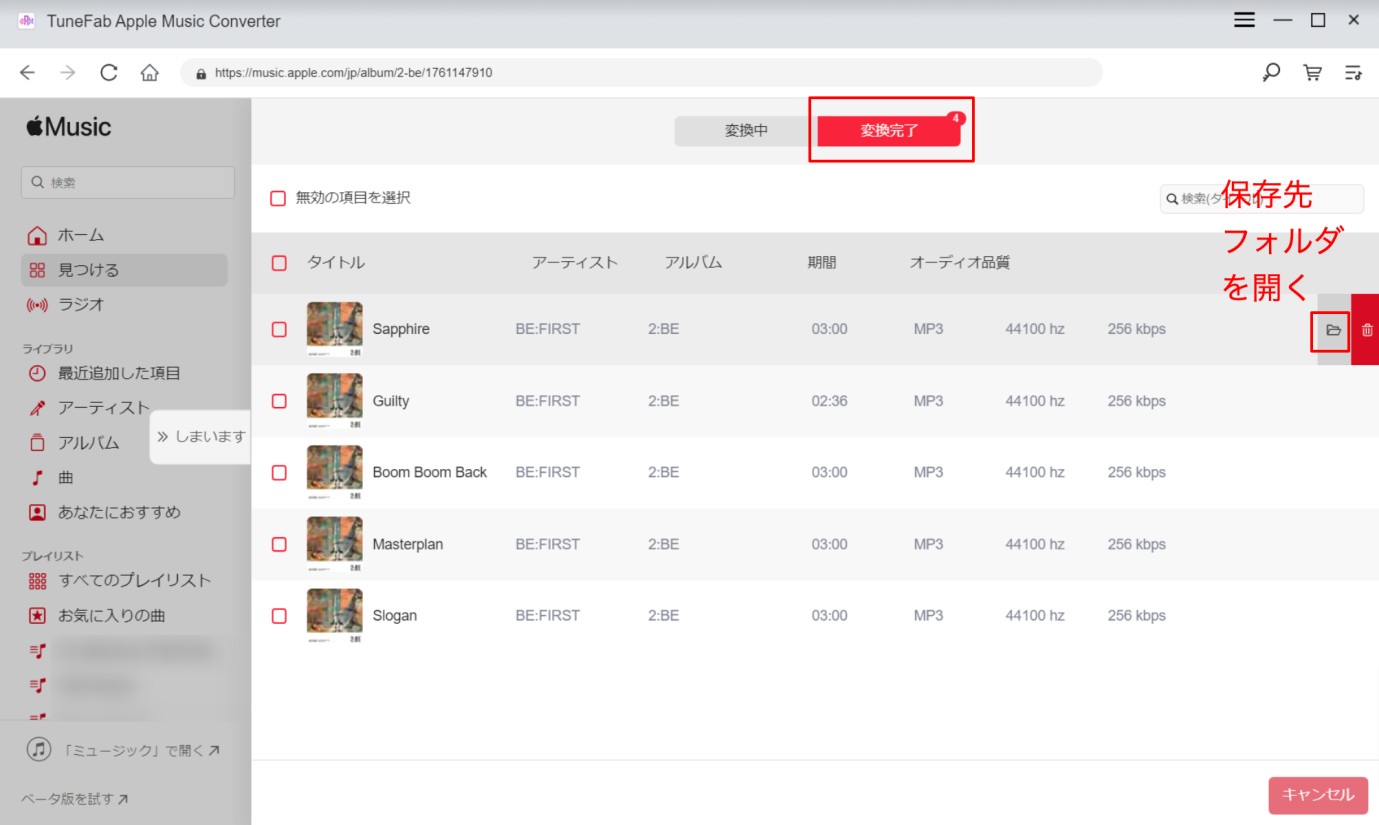Switch to the 変換完了 tab
Image resolution: width=1379 pixels, height=825 pixels.
click(x=889, y=131)
